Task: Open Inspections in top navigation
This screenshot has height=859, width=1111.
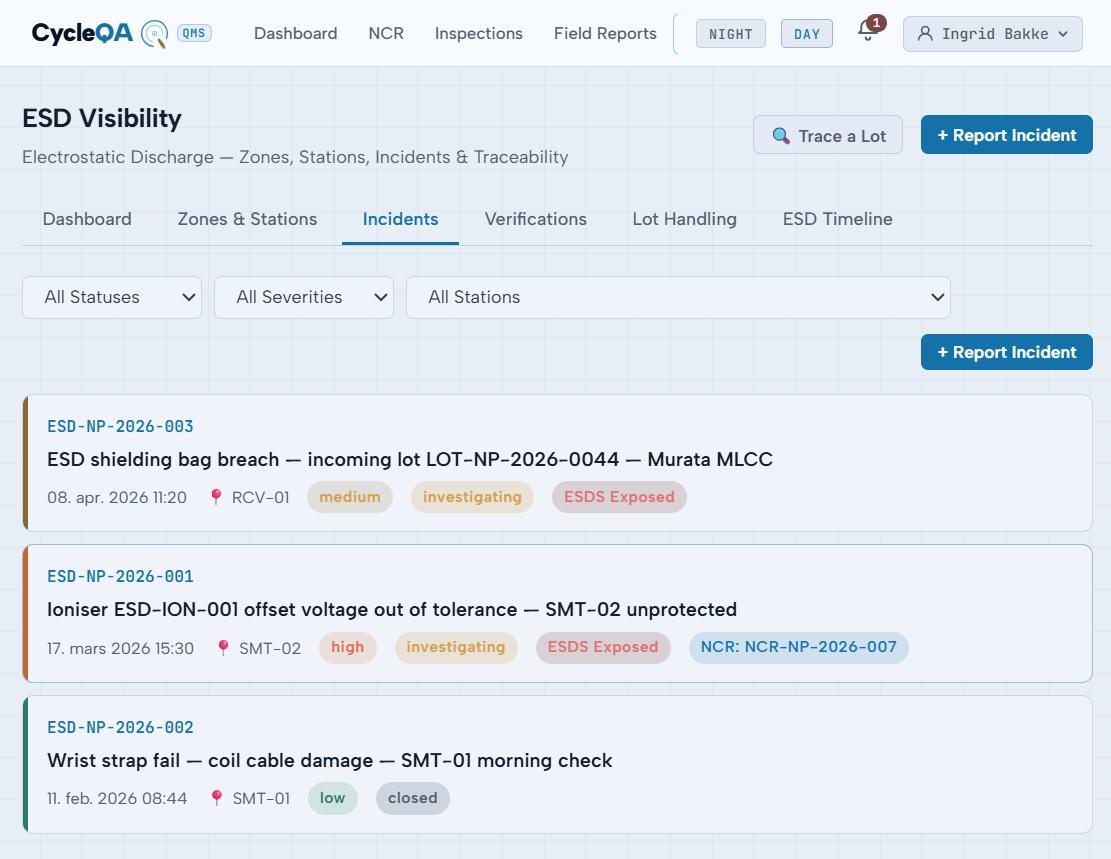Action: click(x=479, y=33)
